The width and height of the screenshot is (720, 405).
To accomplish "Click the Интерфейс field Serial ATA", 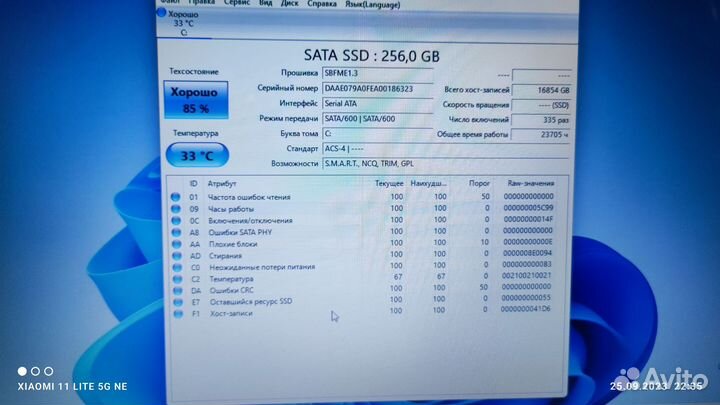I will [377, 104].
